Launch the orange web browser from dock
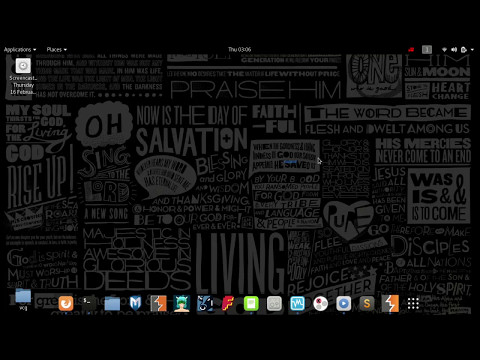480x360 pixels. tap(66, 304)
